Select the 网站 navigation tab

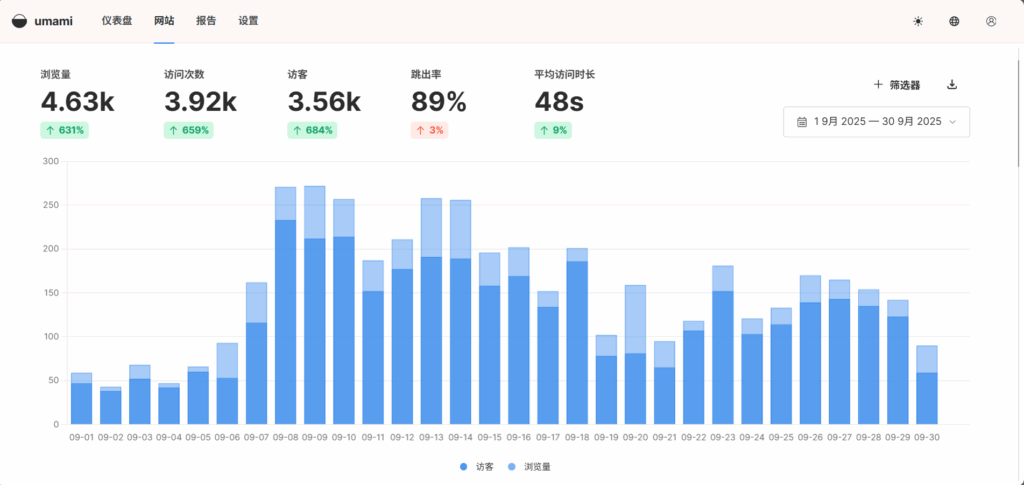tap(164, 21)
